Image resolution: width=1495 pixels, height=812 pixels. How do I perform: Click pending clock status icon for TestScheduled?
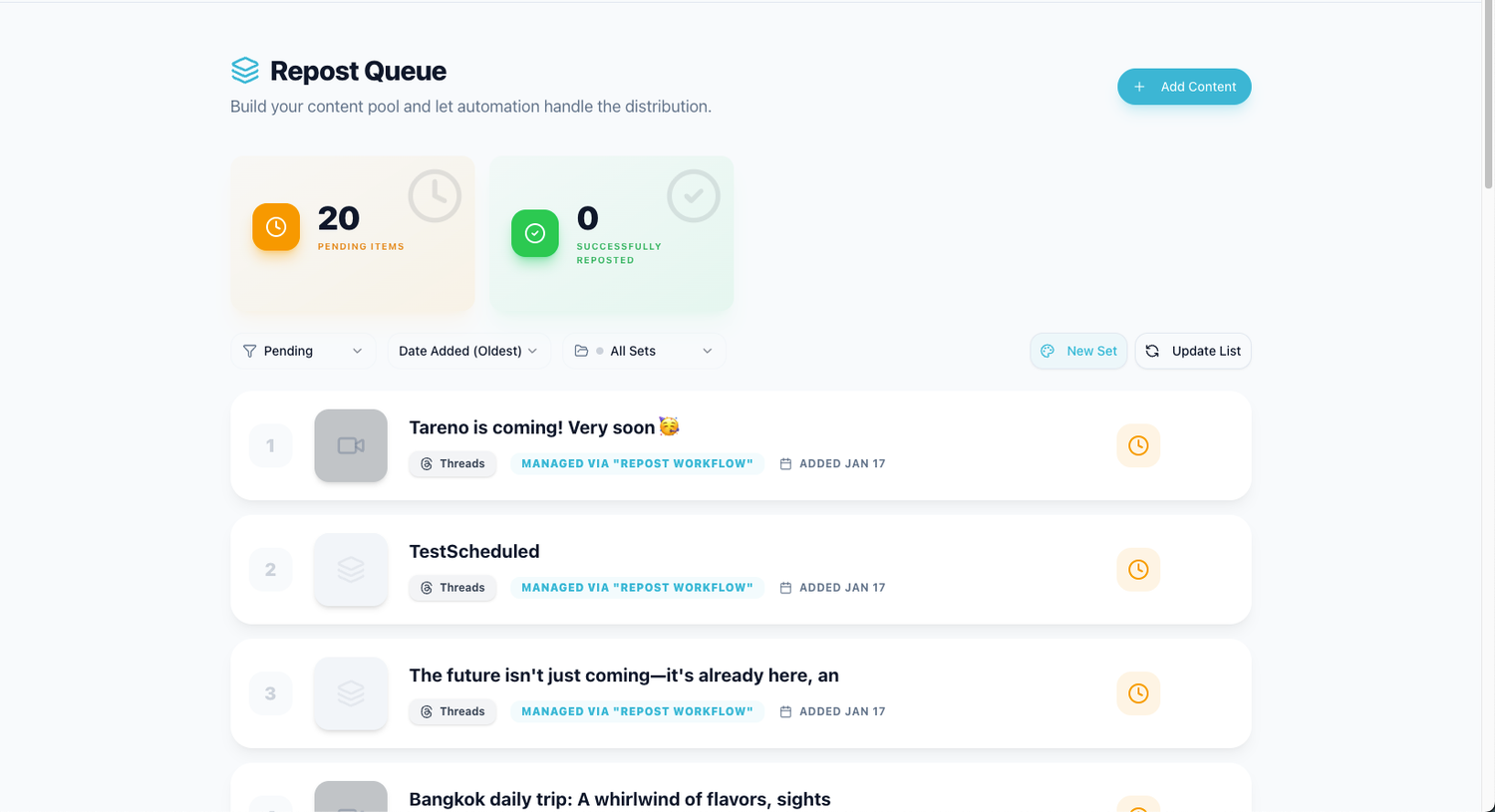point(1138,570)
